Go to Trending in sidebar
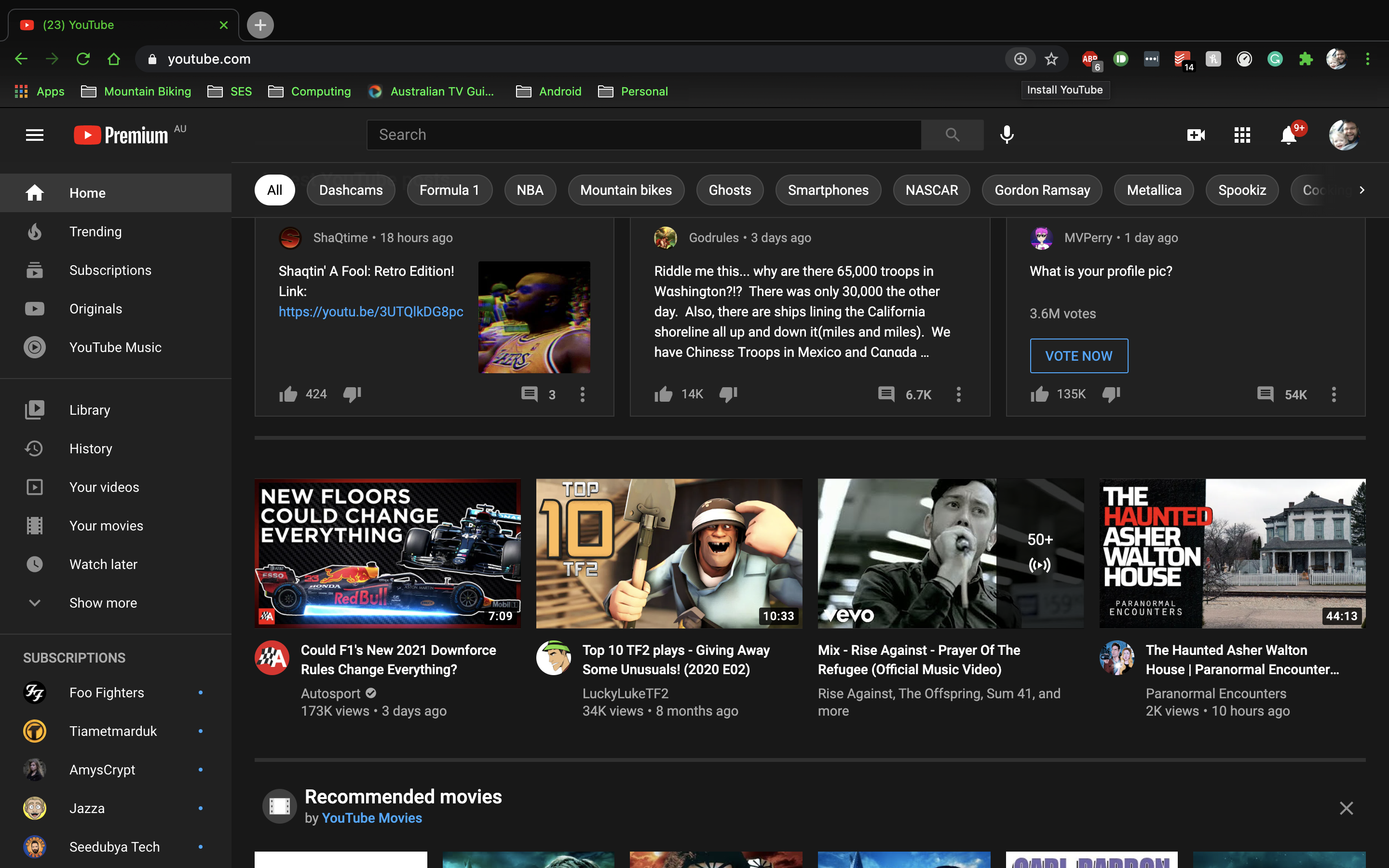 click(115, 231)
